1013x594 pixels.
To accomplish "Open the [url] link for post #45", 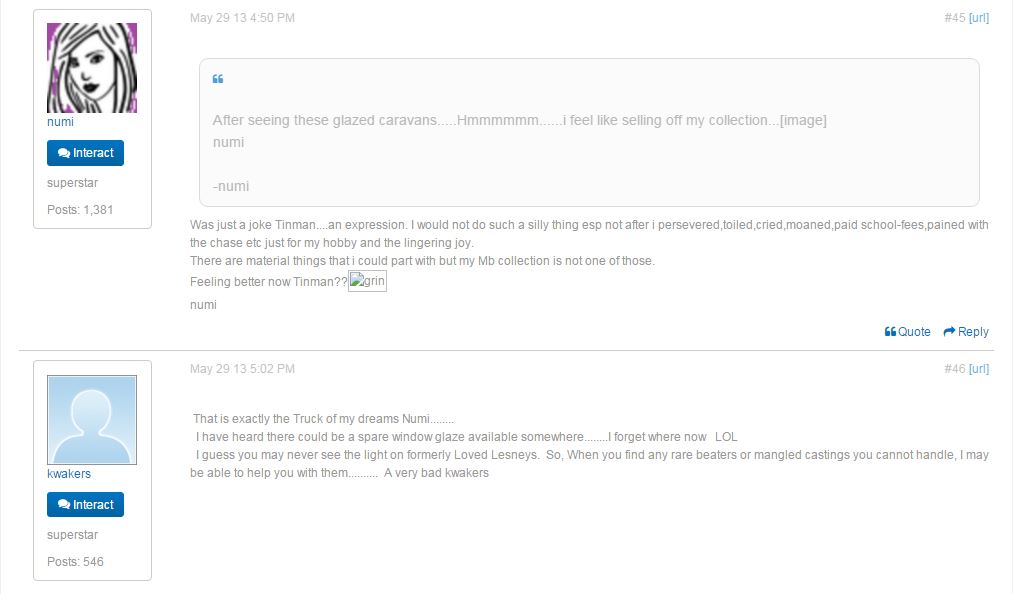I will coord(979,18).
